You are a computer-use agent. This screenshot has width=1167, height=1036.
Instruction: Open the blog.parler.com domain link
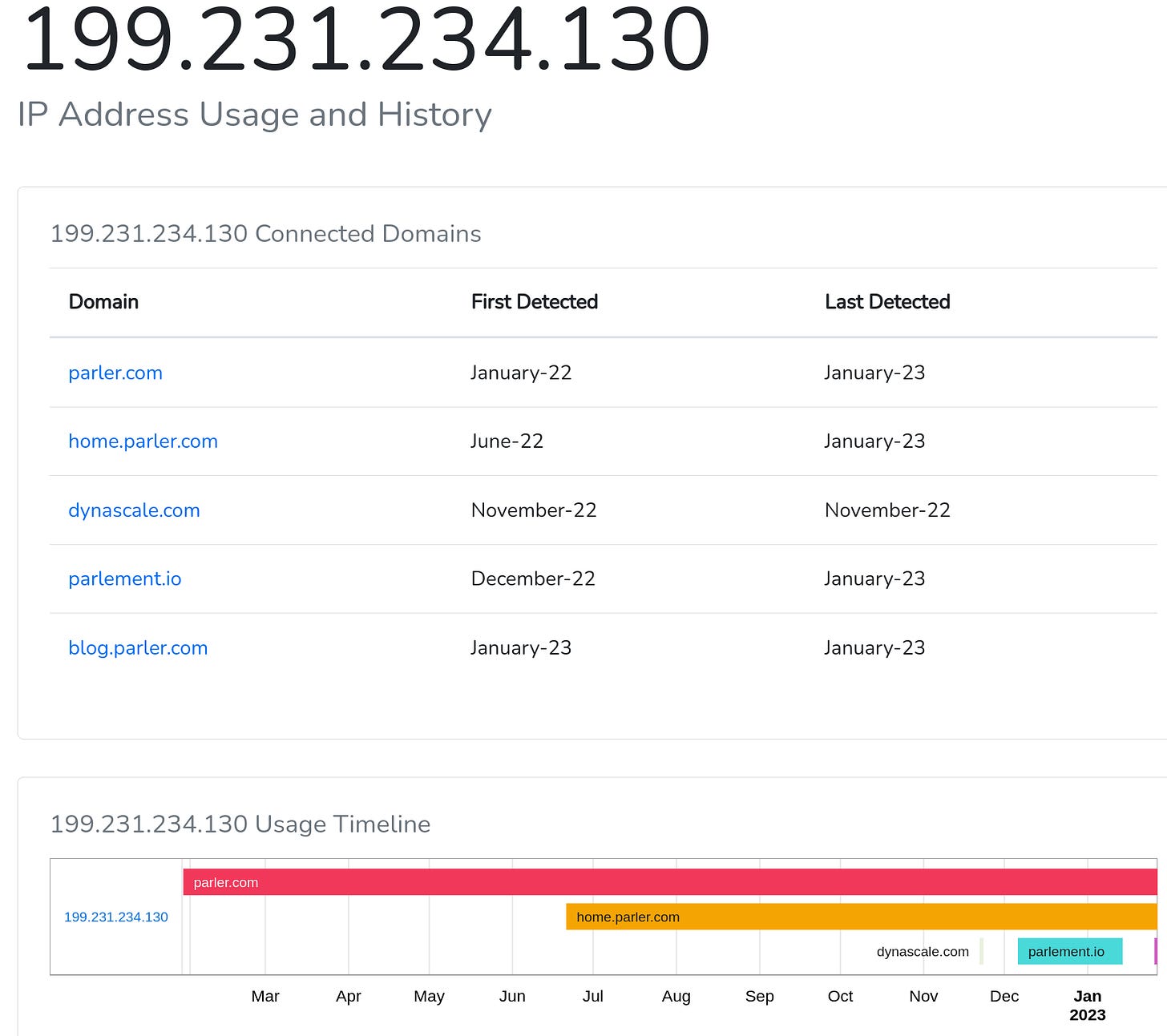click(x=138, y=647)
